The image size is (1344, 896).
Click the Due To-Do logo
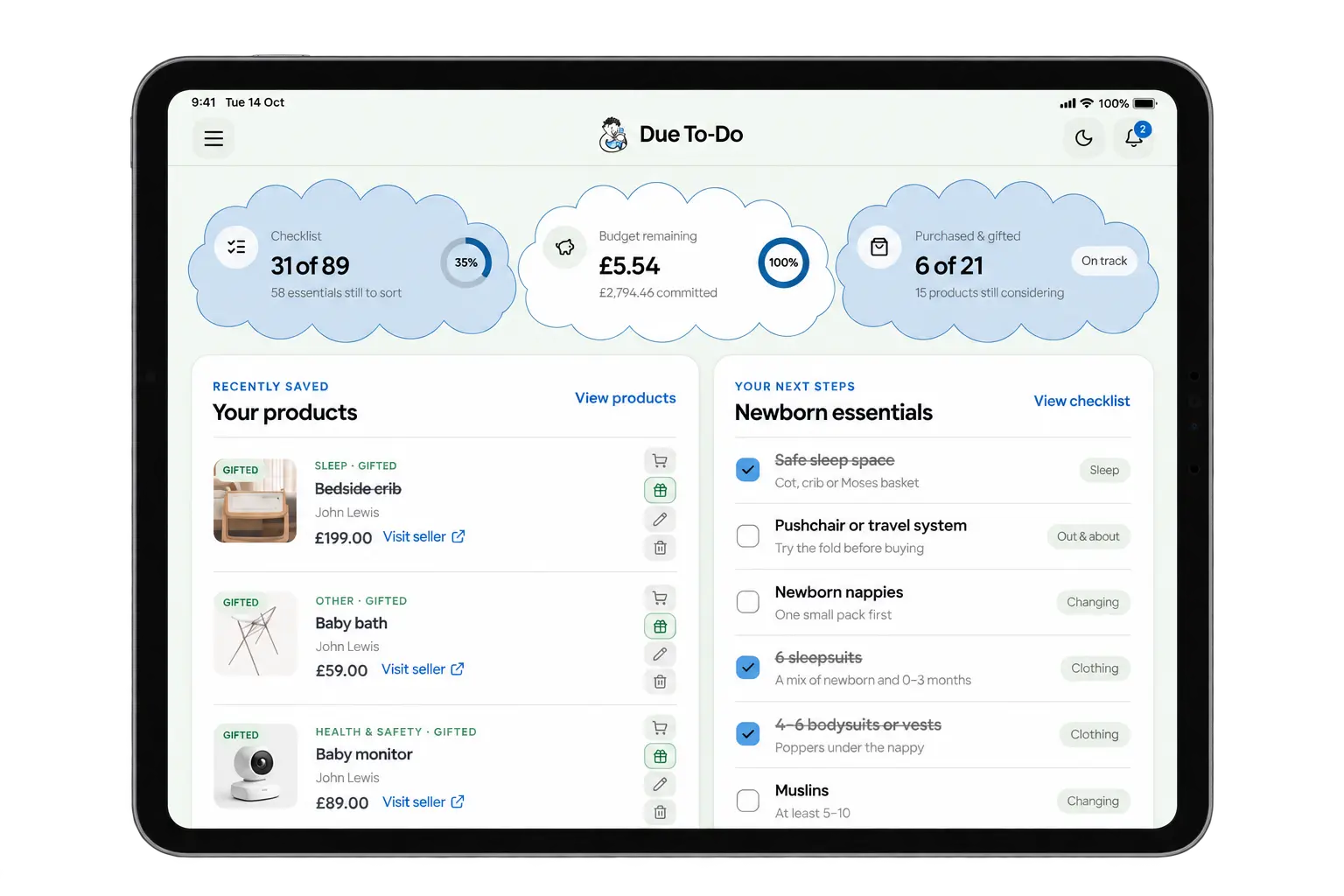[x=671, y=135]
